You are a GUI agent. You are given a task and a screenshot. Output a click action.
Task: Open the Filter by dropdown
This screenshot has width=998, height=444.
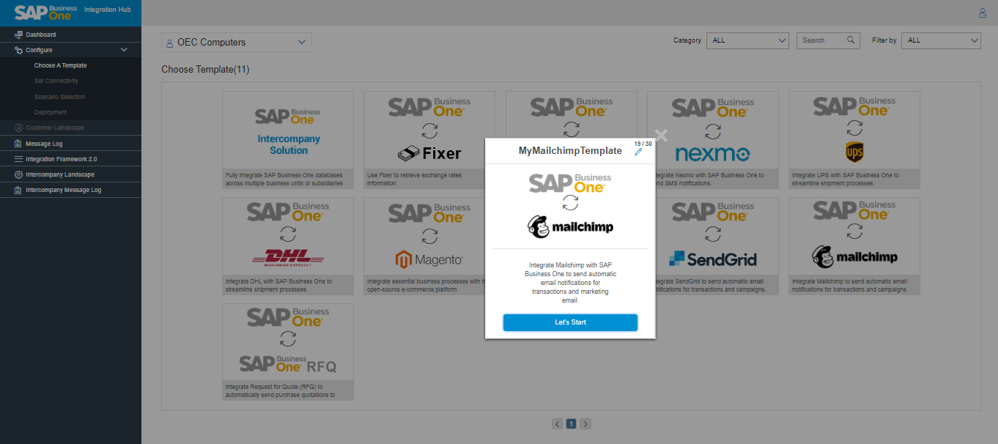(x=940, y=41)
